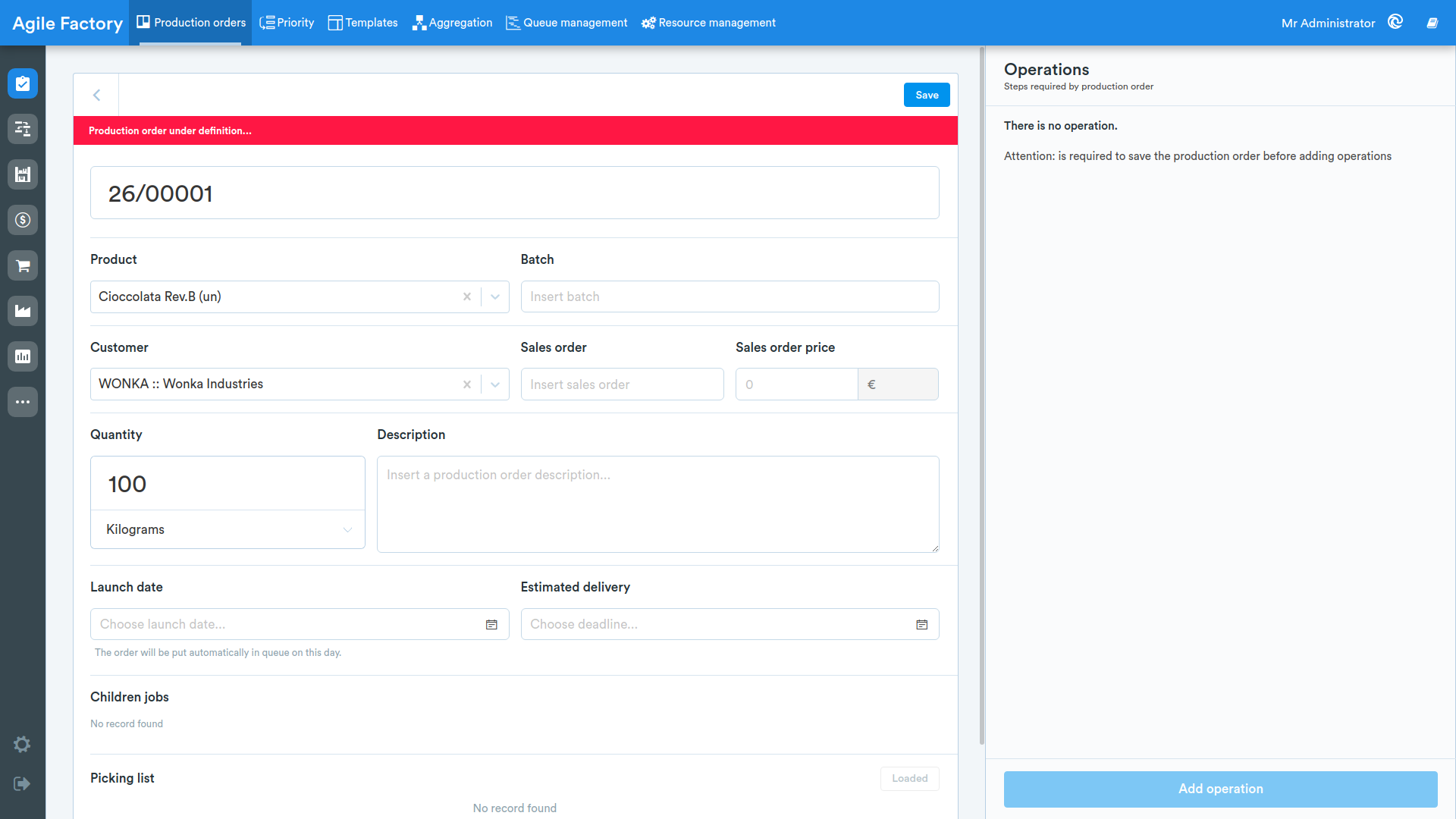Open the Kilograms unit dropdown
Screen dimensions: 1456x819
pos(227,529)
